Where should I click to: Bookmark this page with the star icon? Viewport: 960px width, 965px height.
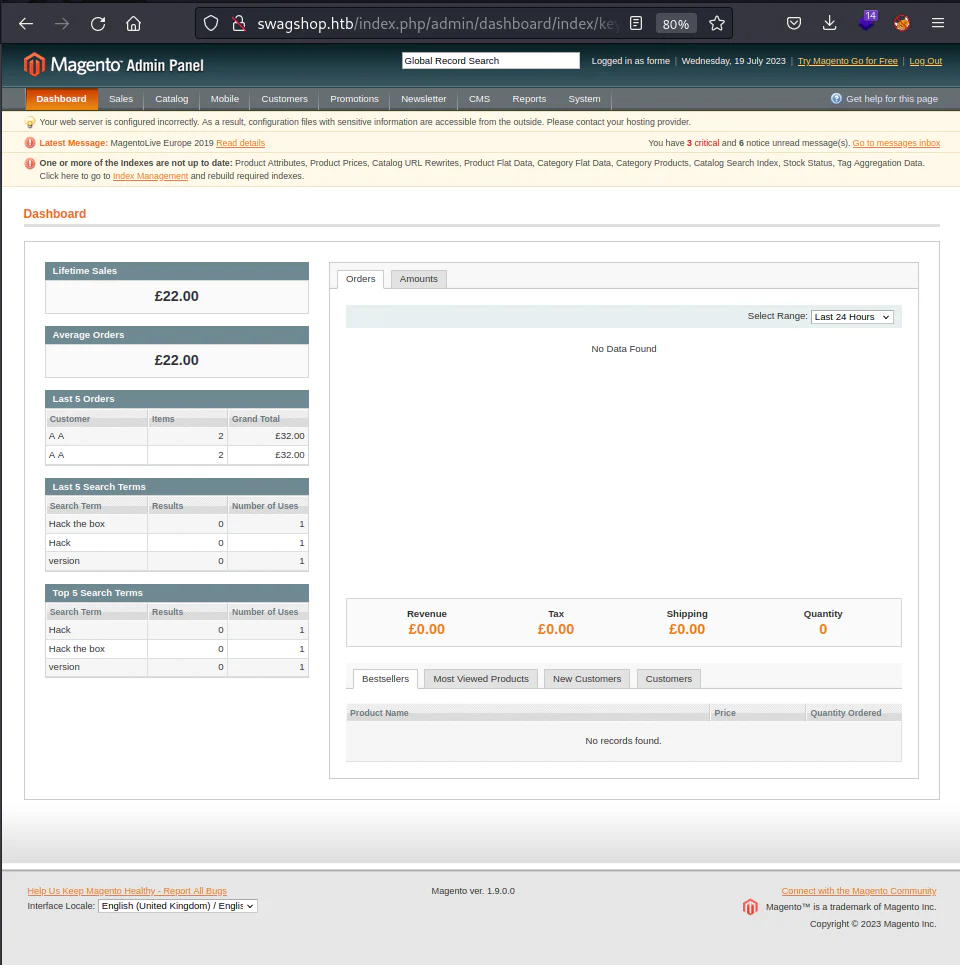pos(716,23)
